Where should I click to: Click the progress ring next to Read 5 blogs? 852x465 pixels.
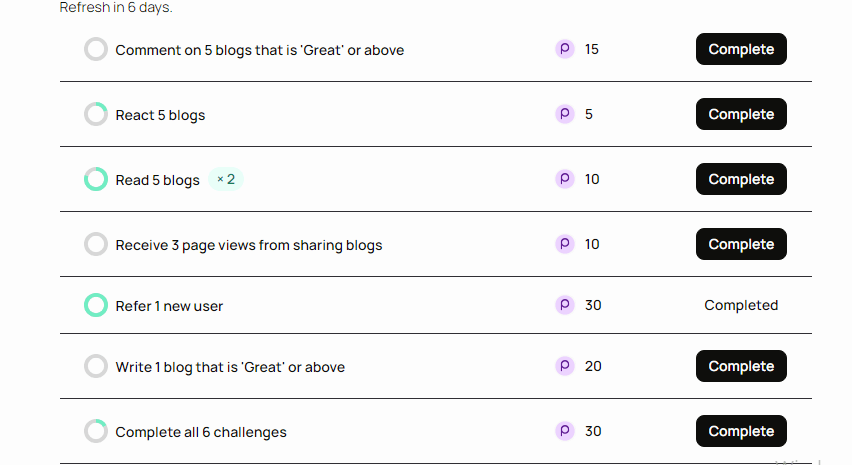coord(96,179)
